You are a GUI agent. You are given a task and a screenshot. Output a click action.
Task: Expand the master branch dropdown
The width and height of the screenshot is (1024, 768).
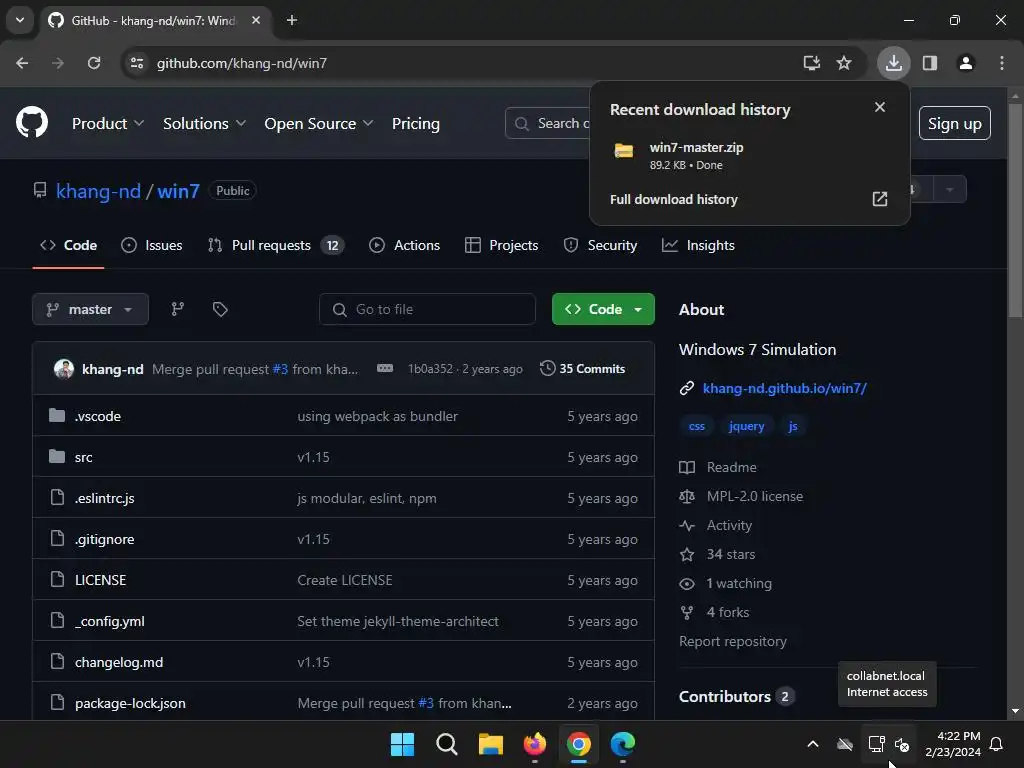pos(90,309)
